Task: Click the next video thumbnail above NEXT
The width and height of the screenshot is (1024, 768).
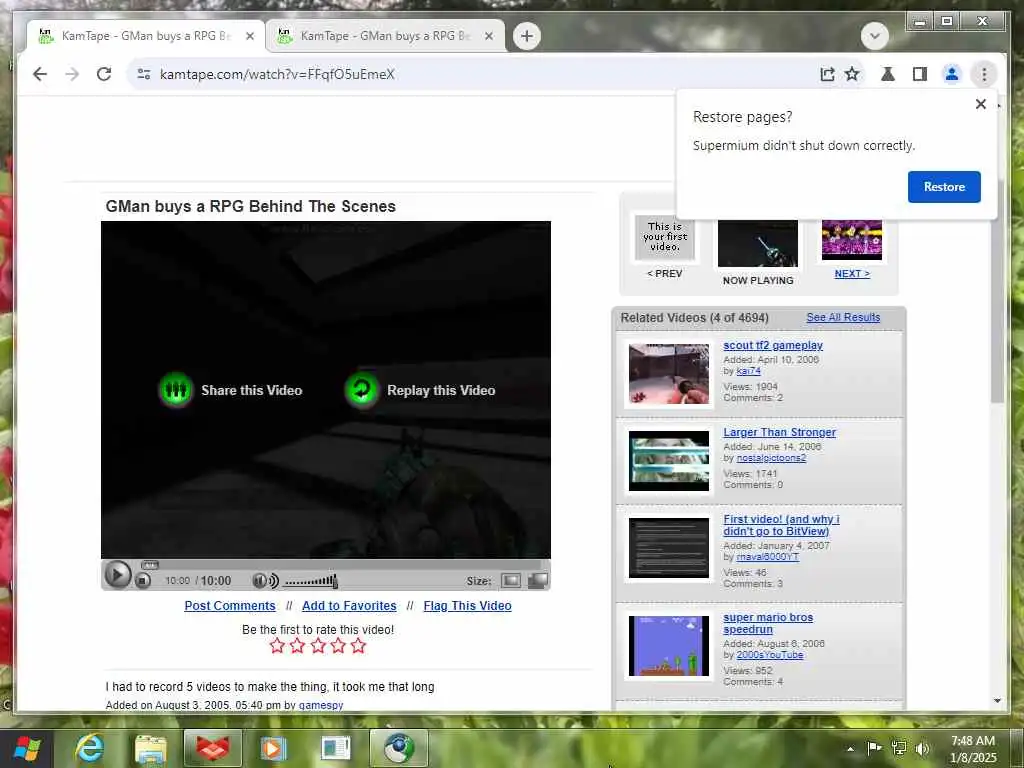Action: 852,240
